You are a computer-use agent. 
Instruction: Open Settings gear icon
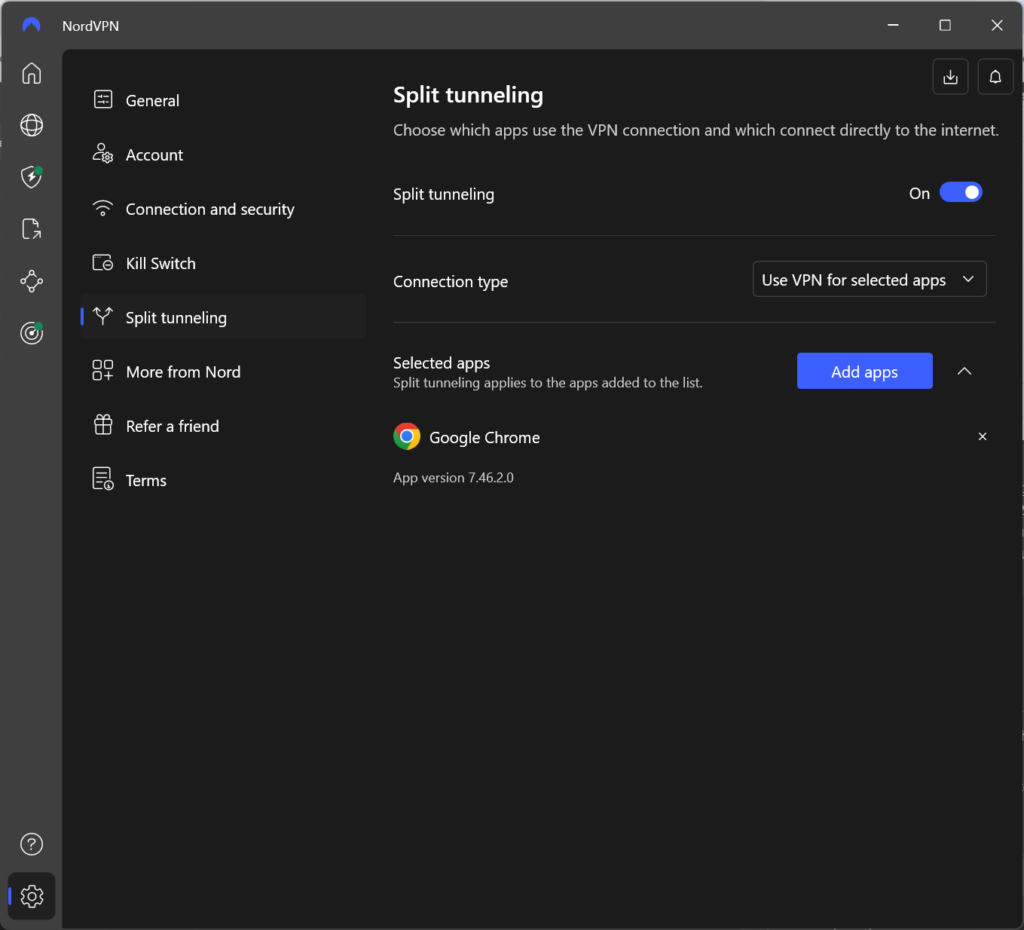pyautogui.click(x=31, y=896)
